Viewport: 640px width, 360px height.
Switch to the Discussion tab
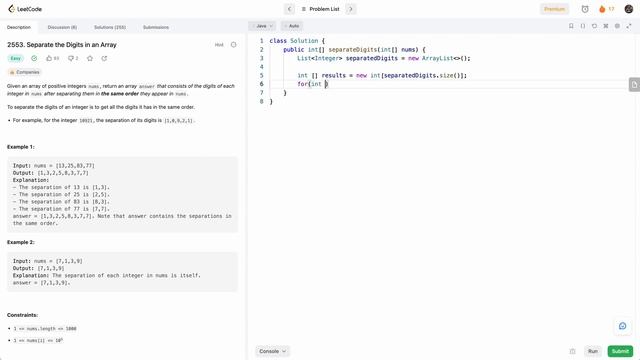pyautogui.click(x=62, y=27)
